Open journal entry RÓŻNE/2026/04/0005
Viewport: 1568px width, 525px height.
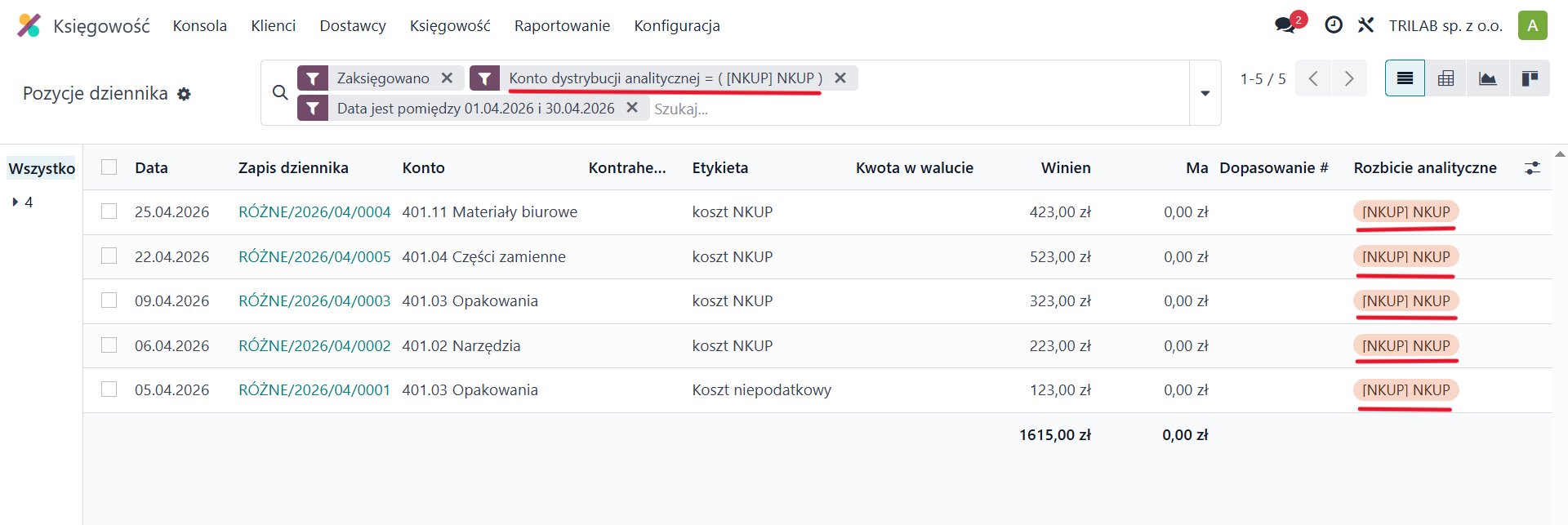(314, 256)
